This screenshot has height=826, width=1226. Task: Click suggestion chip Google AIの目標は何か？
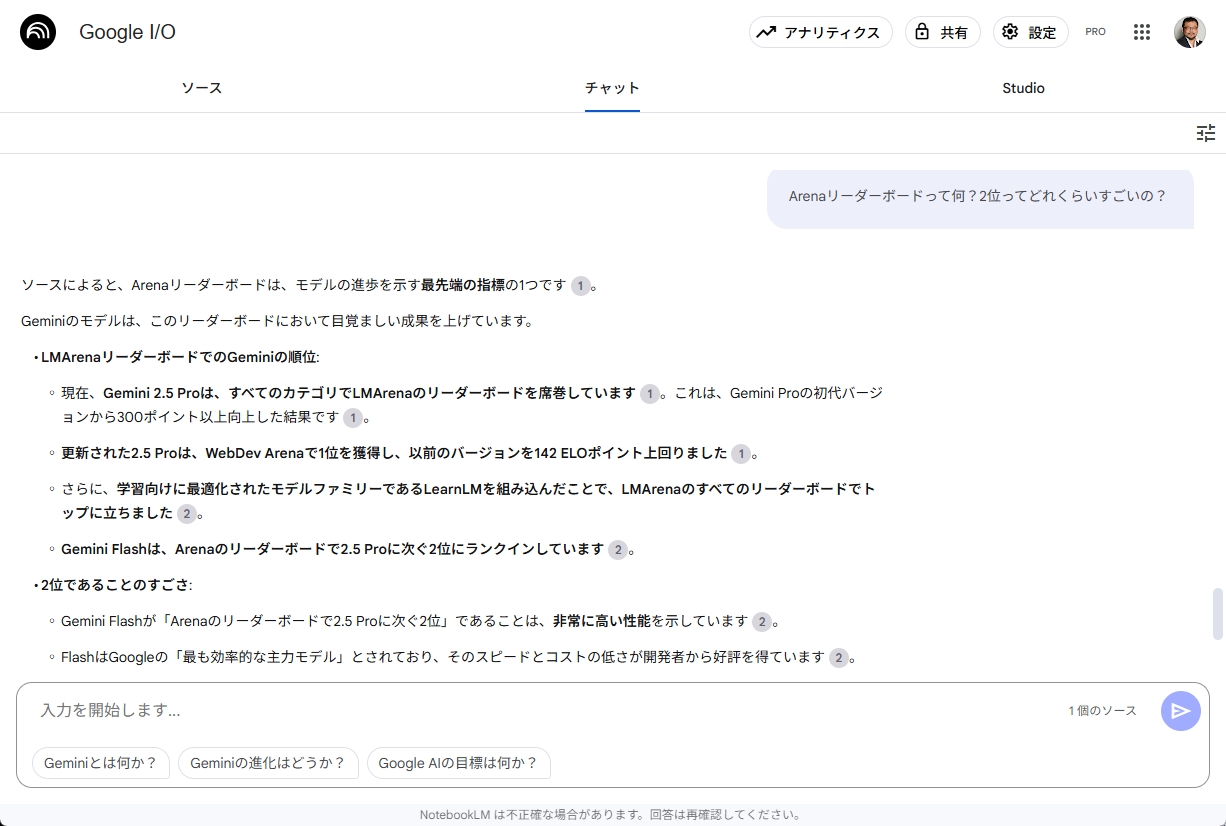pyautogui.click(x=458, y=763)
